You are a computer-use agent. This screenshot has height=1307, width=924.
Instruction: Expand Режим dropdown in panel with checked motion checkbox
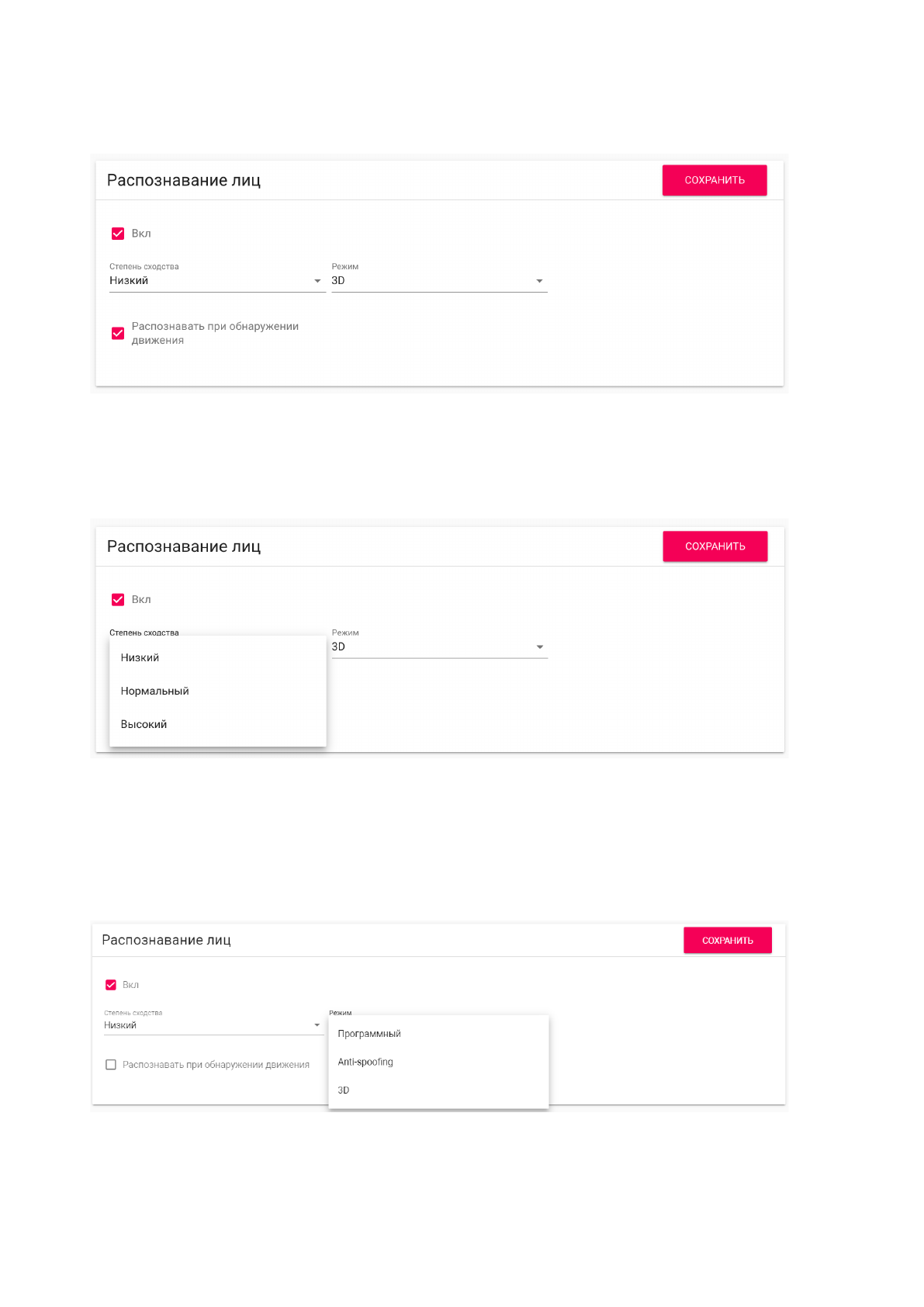coord(438,281)
